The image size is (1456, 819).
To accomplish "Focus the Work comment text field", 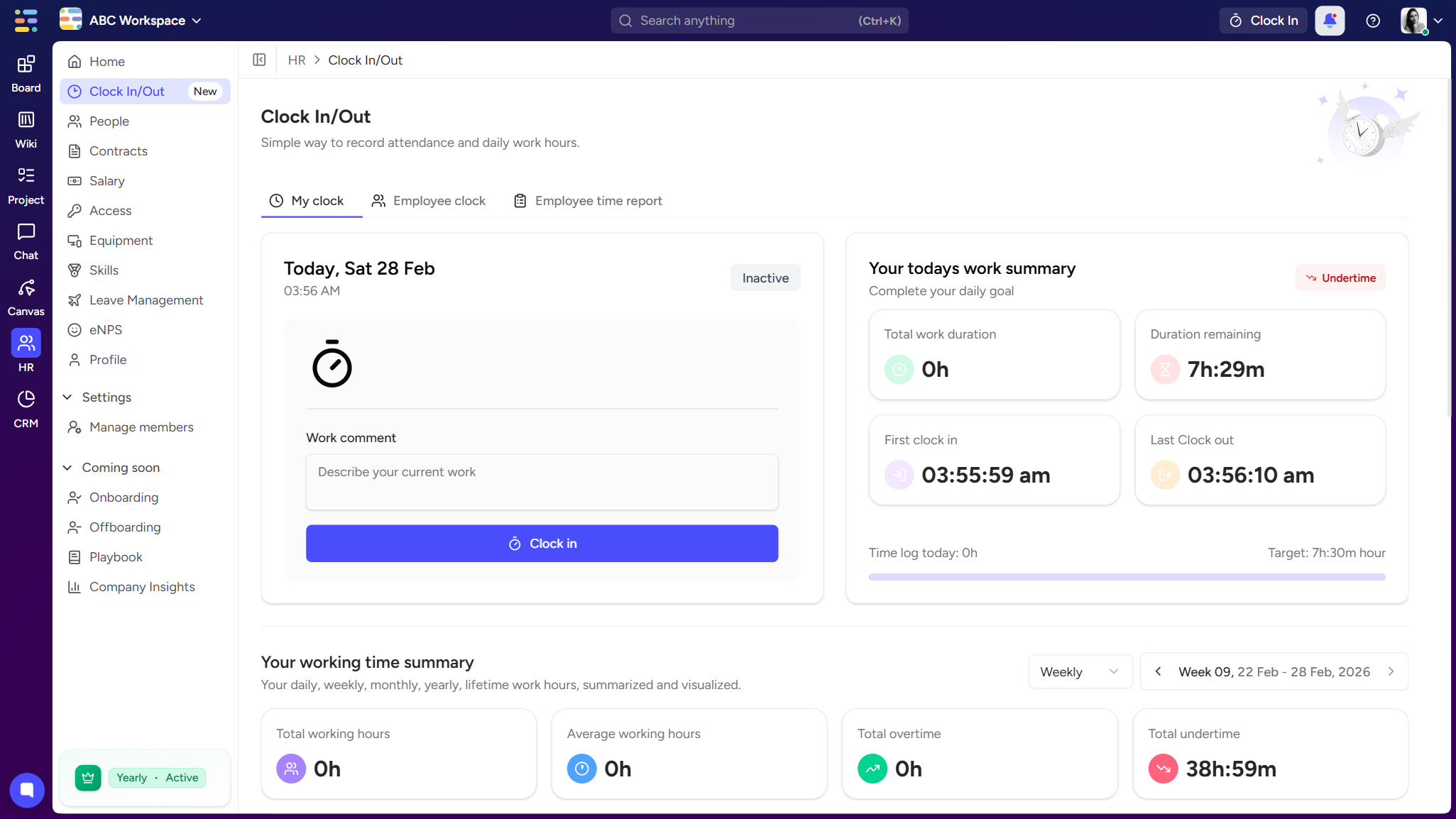I will [542, 482].
